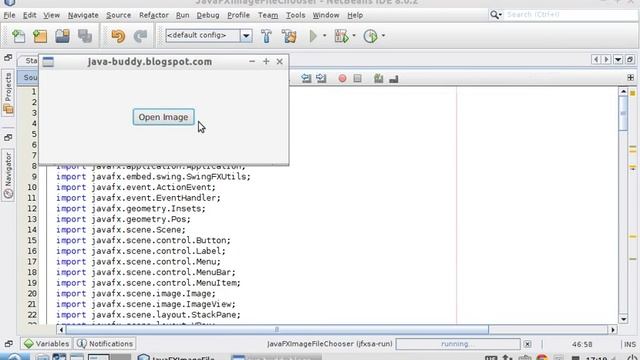640x360 pixels.
Task: Click the horizontal scrollbar thumb
Action: [277, 329]
